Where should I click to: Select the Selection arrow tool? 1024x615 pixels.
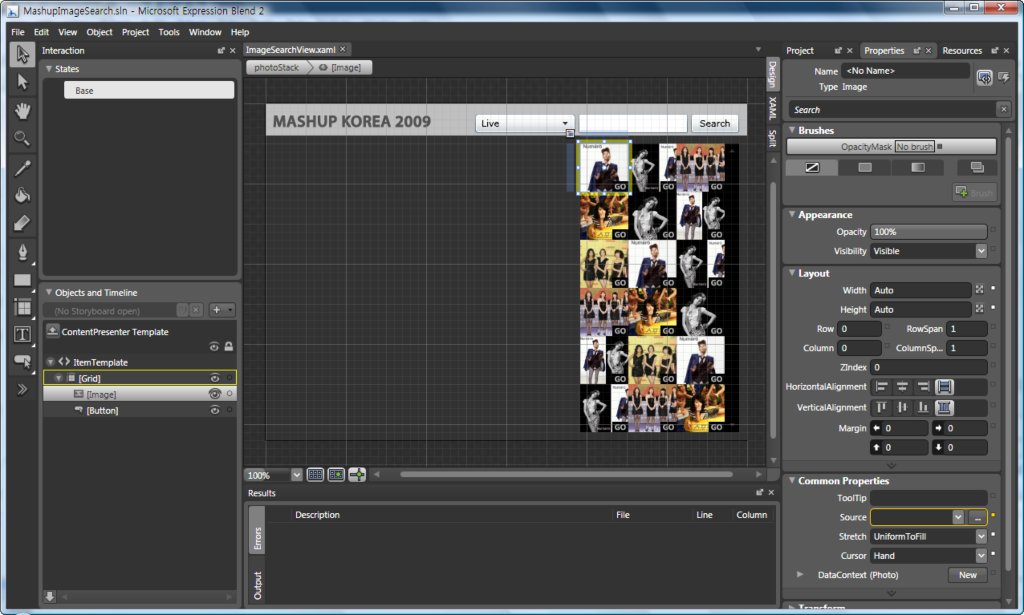[x=22, y=54]
